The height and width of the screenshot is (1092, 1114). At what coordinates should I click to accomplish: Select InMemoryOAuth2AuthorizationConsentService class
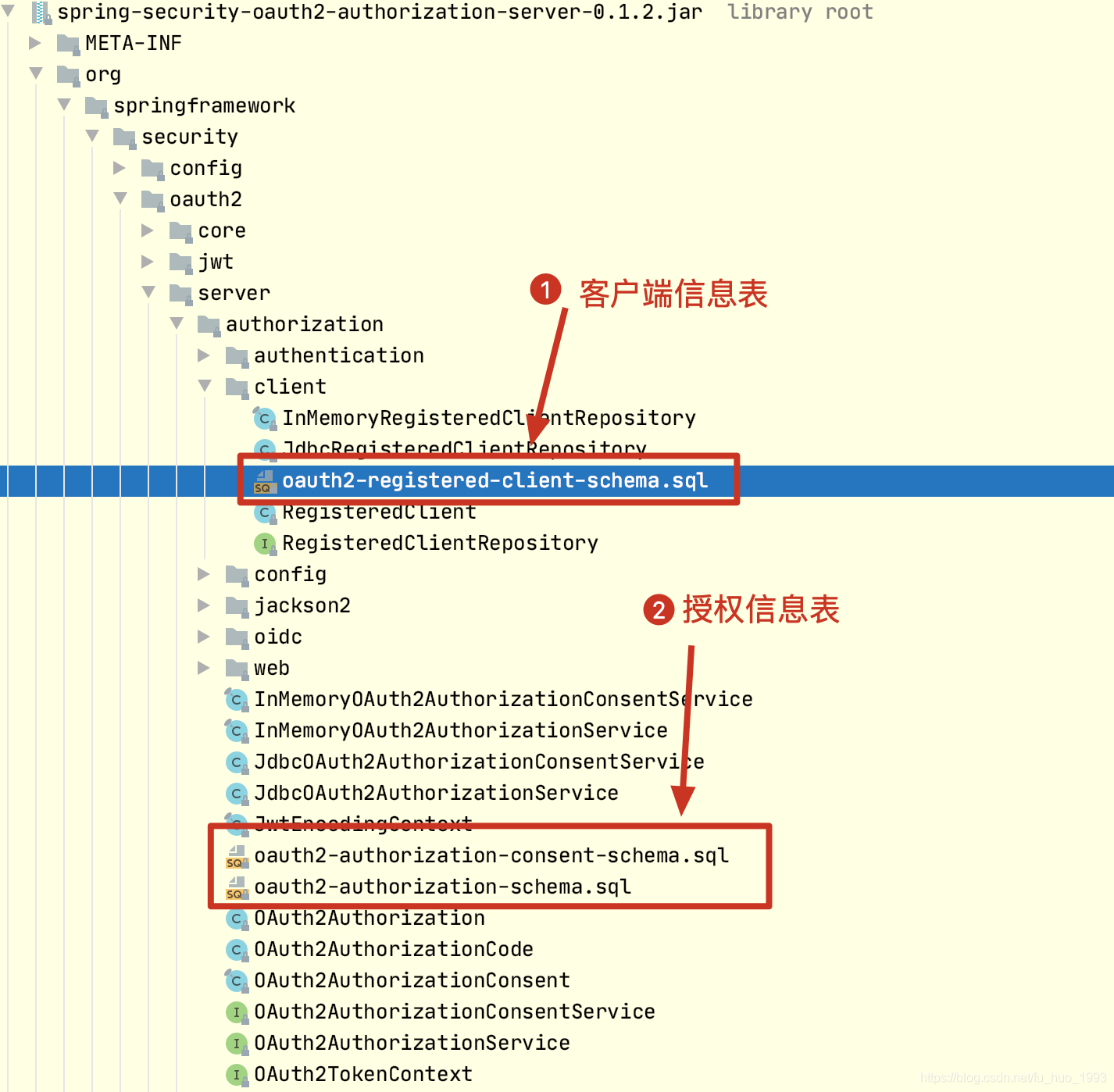(503, 699)
